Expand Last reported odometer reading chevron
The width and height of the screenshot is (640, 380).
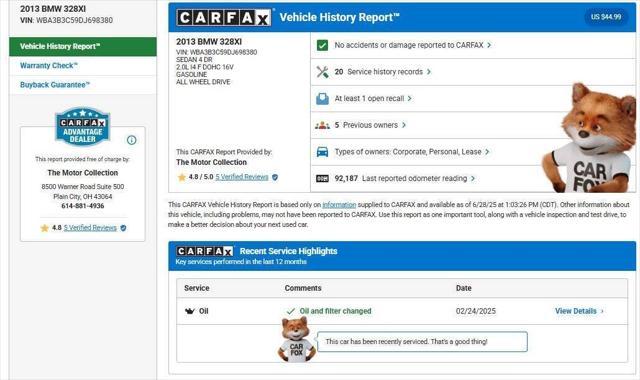[x=473, y=179]
